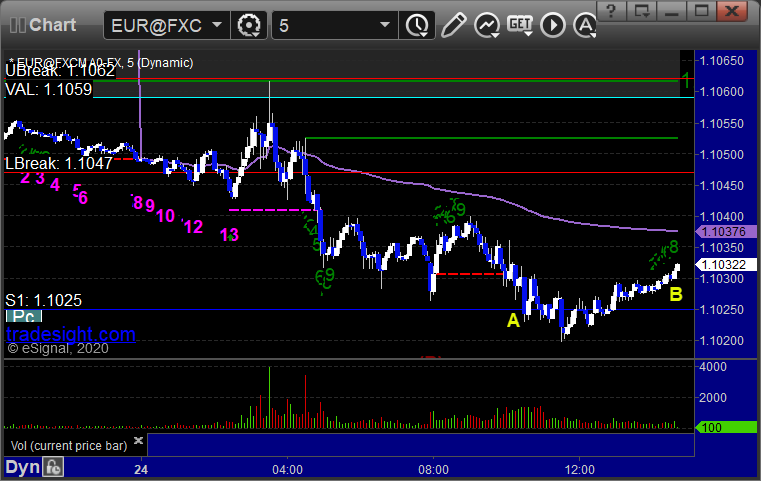Select the 2000 volume axis label
761x481 pixels.
click(x=713, y=398)
